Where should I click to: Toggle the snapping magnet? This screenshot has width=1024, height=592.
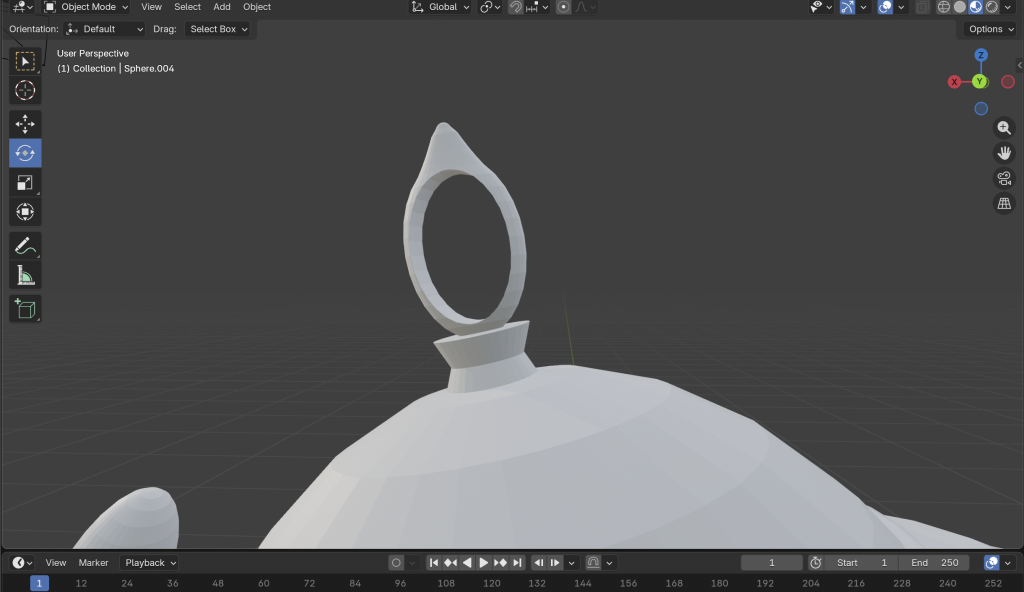pos(516,7)
